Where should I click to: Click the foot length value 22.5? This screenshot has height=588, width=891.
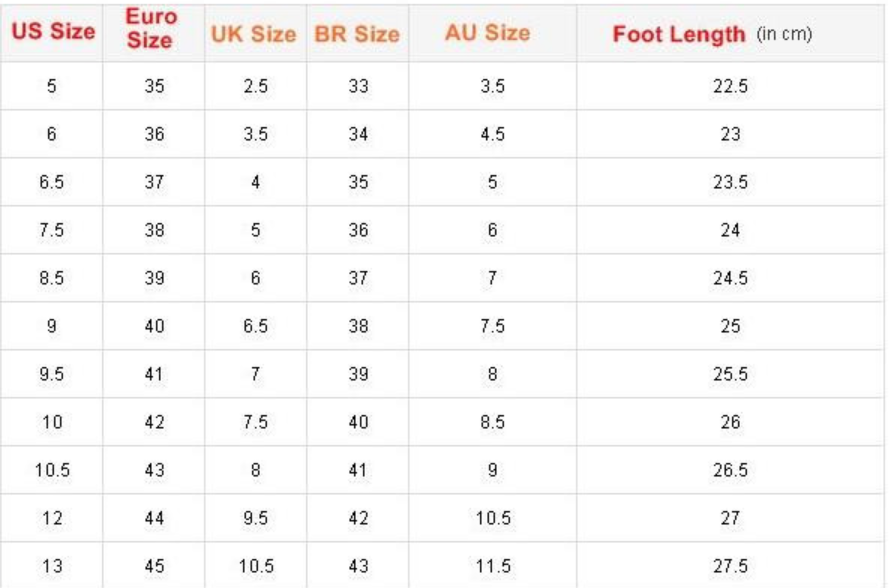pyautogui.click(x=730, y=86)
